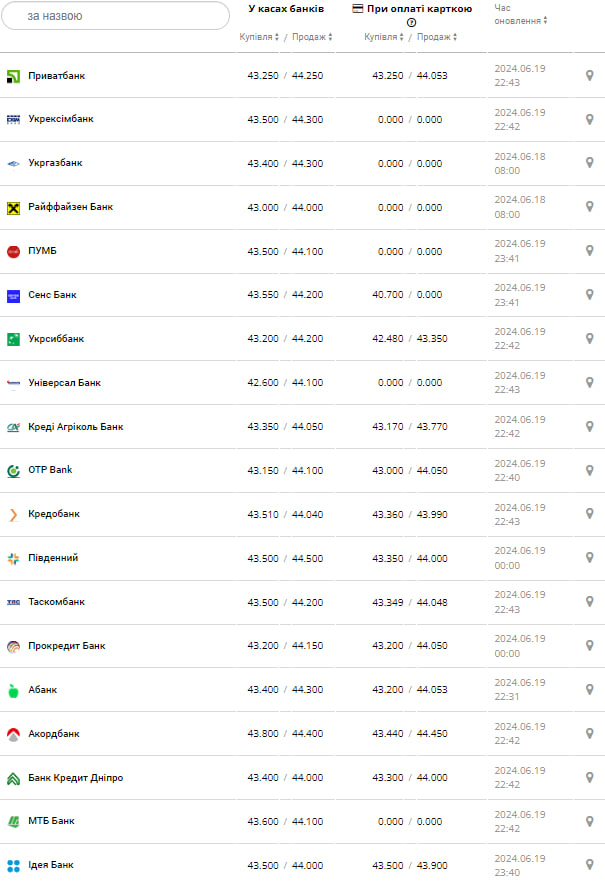605x884 pixels.
Task: Click the Абанк green apple logo
Action: pyautogui.click(x=13, y=690)
